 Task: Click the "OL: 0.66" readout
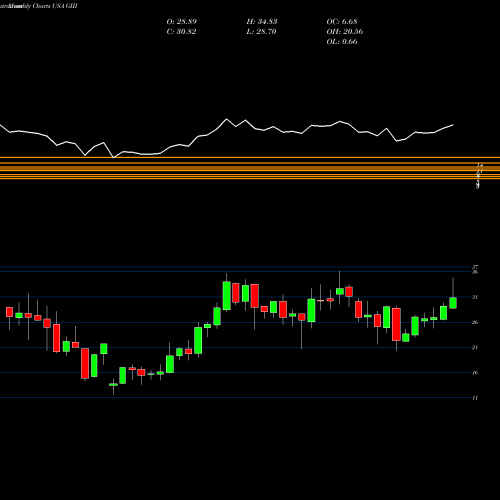(342, 42)
